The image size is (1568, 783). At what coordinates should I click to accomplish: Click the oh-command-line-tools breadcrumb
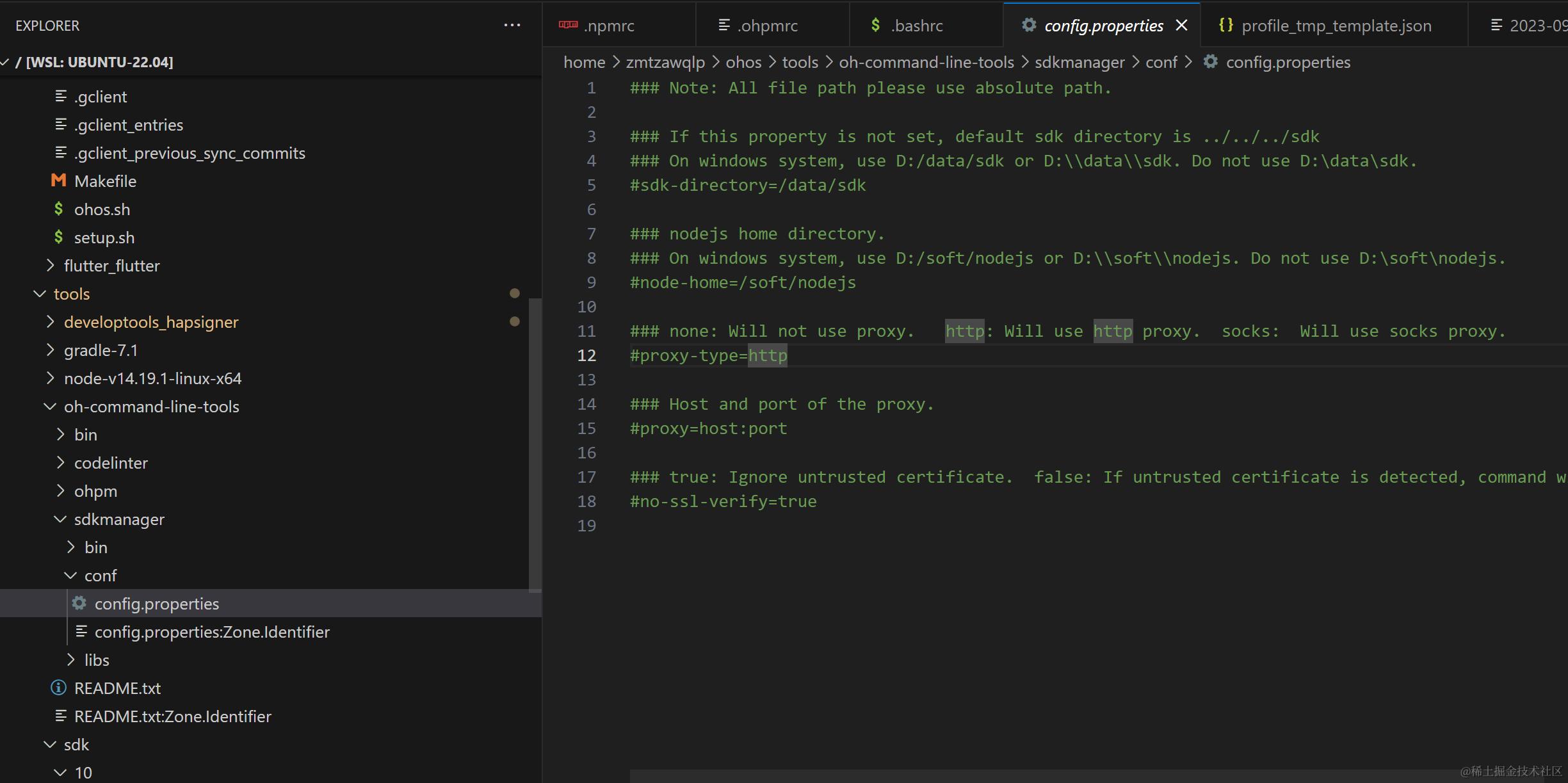tap(926, 62)
